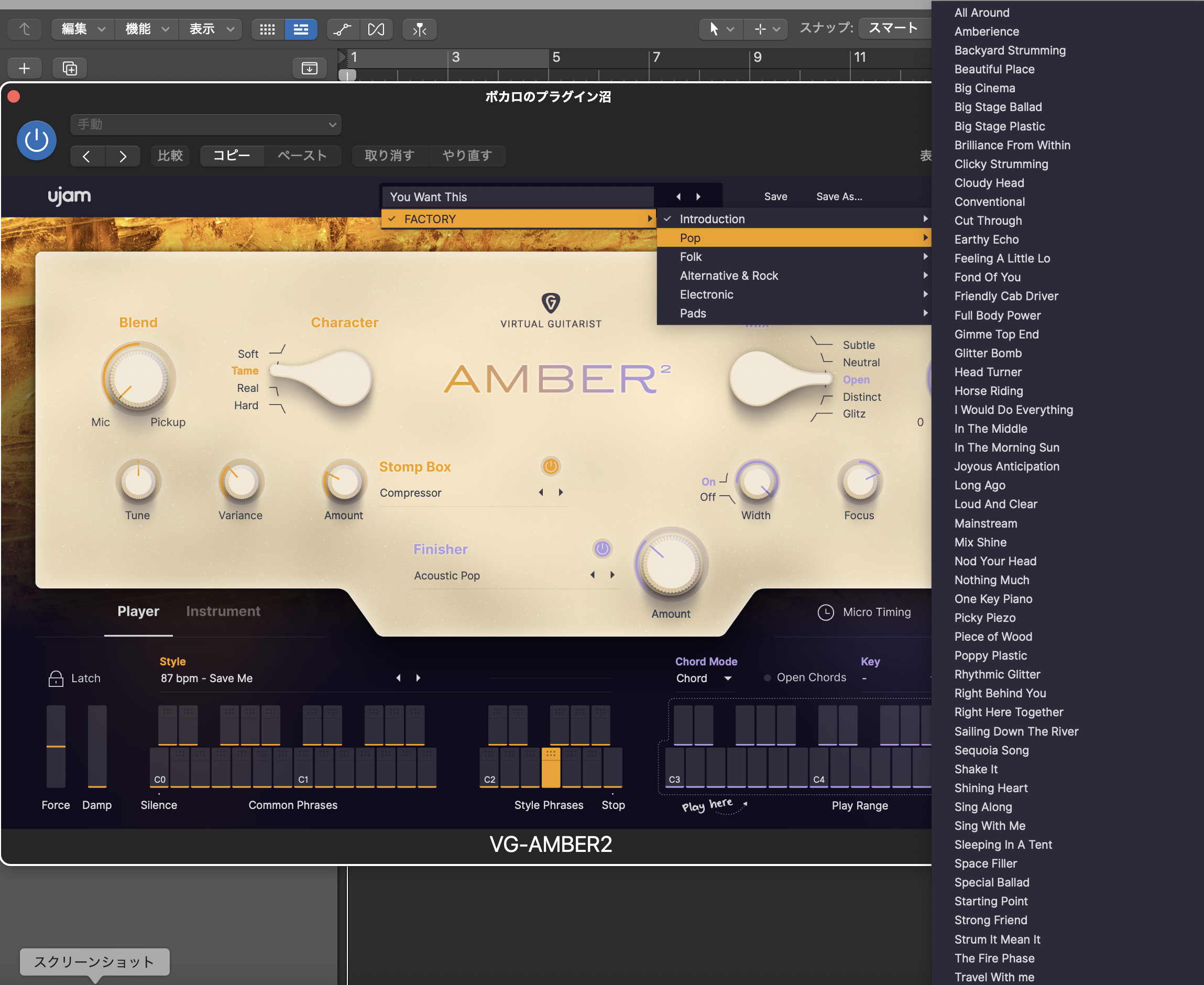1204x985 pixels.
Task: Open the スマート snap dropdown
Action: (x=894, y=28)
